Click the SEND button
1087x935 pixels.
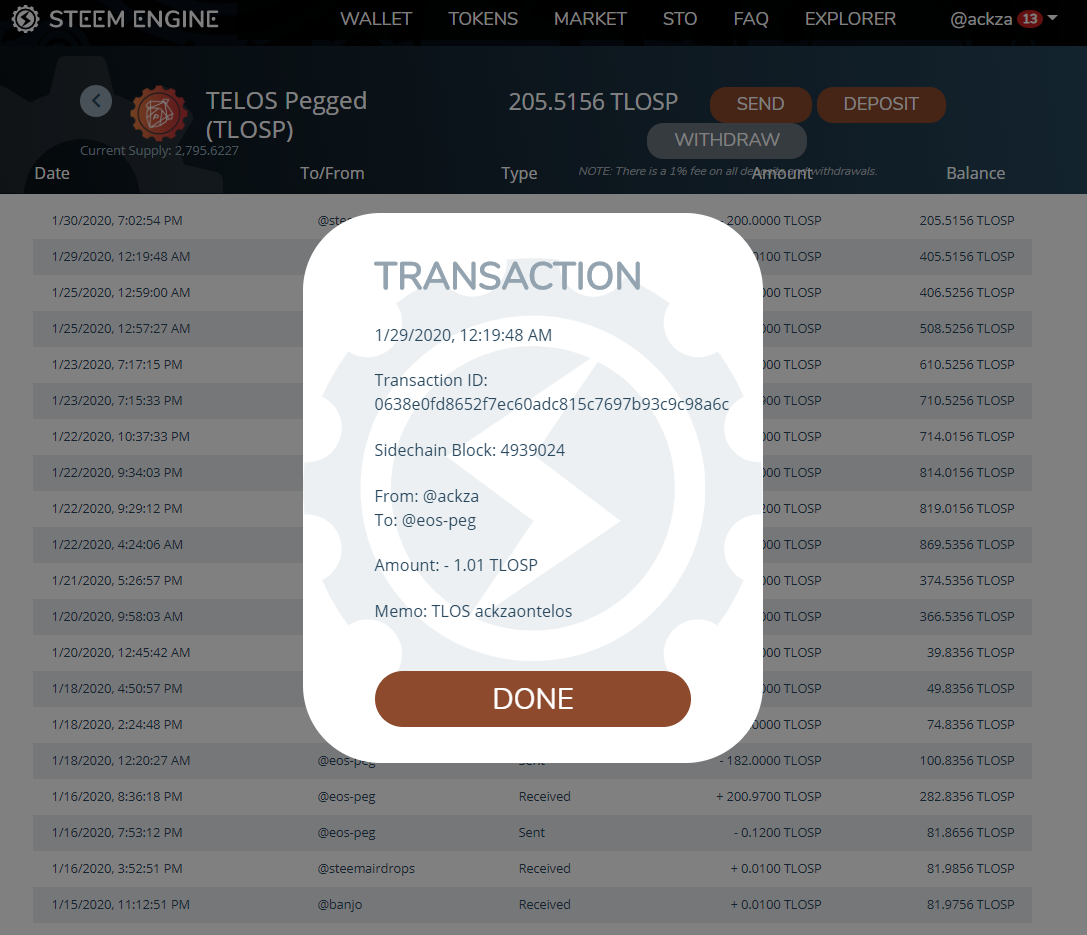pyautogui.click(x=760, y=104)
